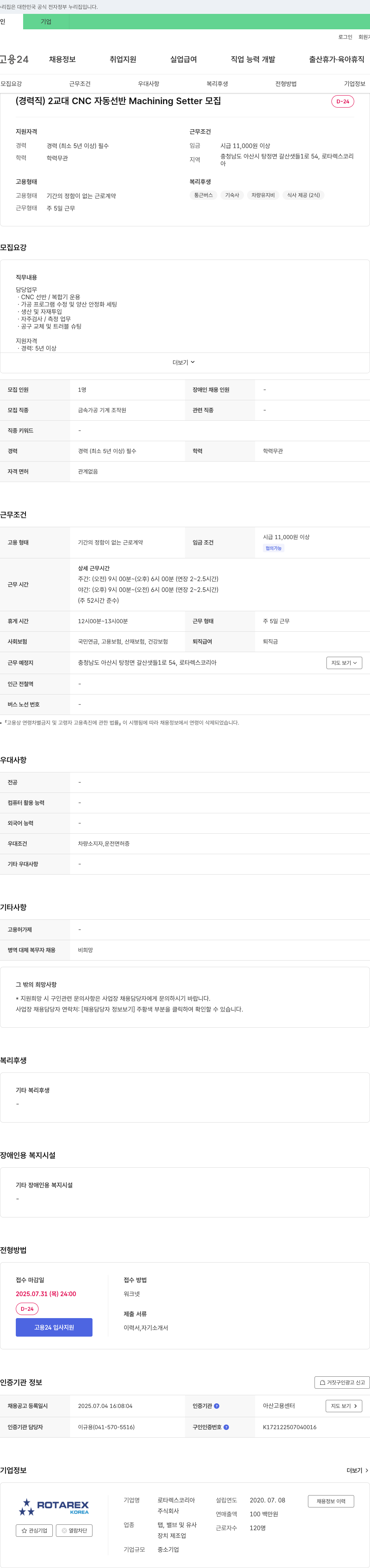The image size is (370, 1568).
Task: Open the 직업 능력 개발 menu
Action: pos(252,59)
